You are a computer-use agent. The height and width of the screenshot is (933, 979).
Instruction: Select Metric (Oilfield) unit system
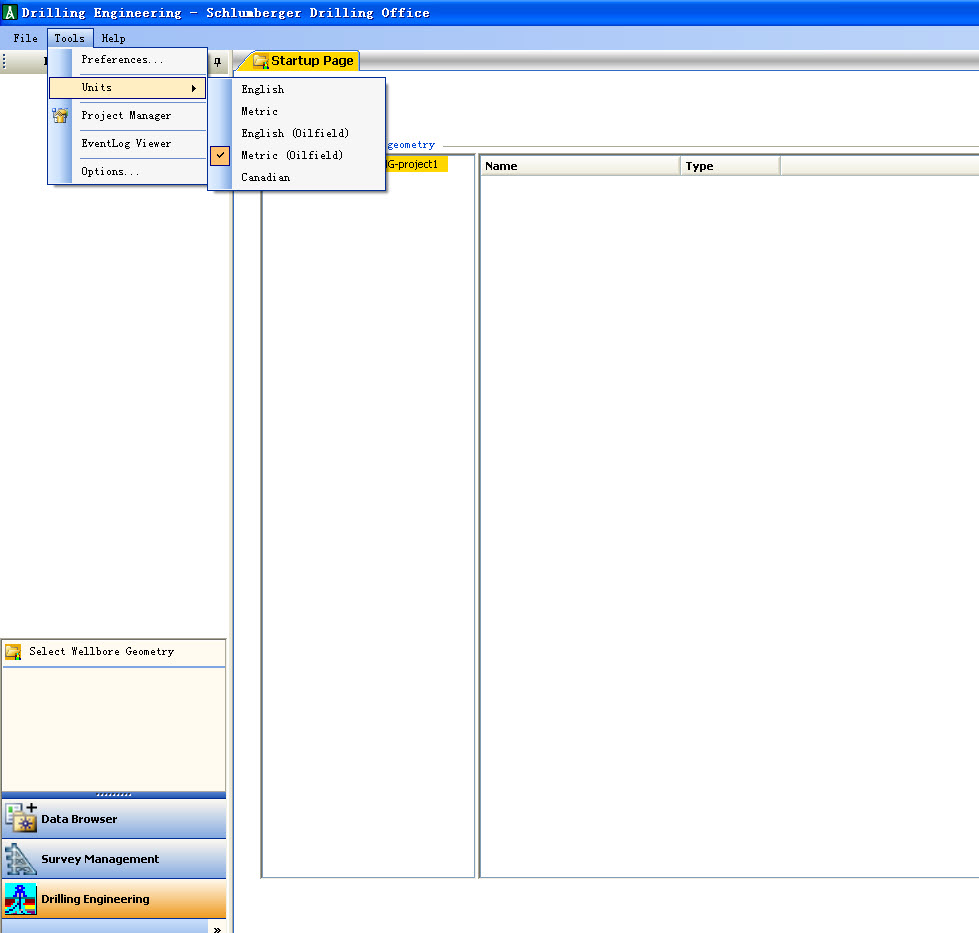297,155
